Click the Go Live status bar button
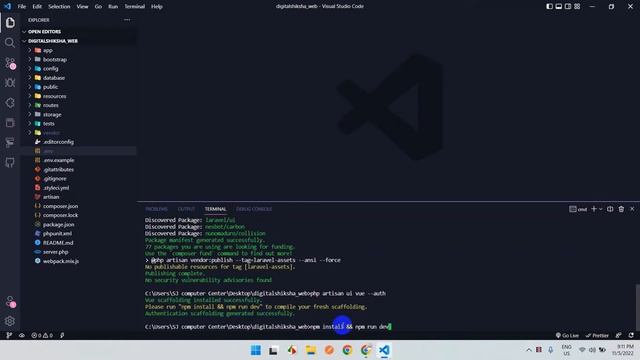640x360 pixels. coord(567,336)
